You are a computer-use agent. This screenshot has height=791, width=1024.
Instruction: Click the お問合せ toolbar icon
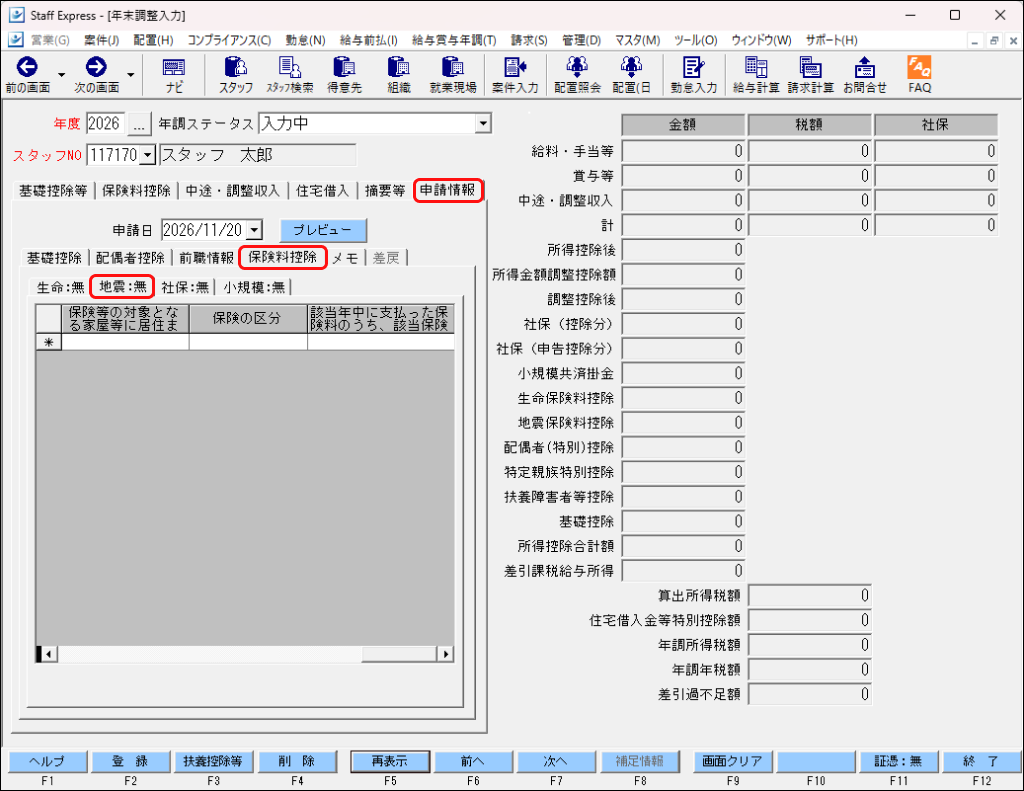pos(865,67)
